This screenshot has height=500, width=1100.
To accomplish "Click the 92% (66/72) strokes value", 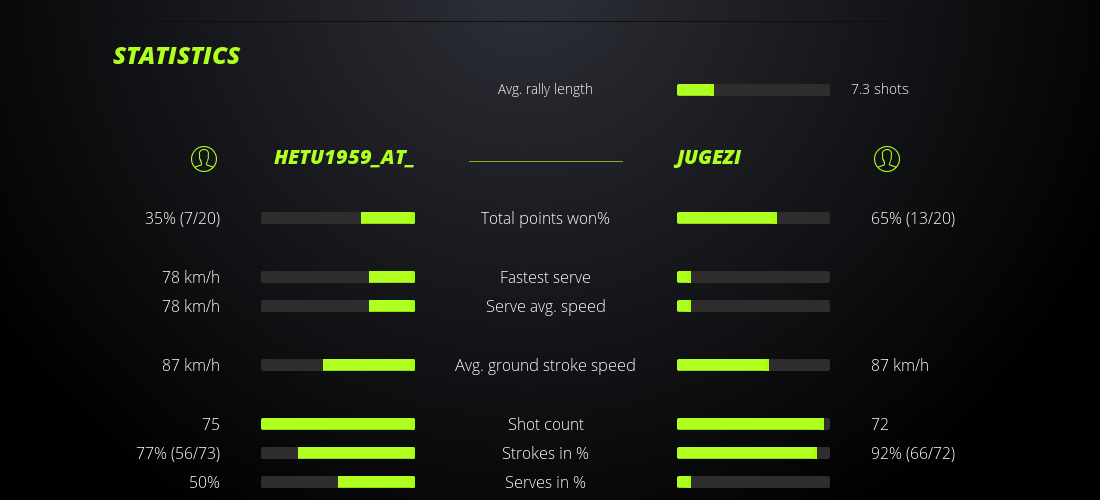I will click(x=913, y=453).
